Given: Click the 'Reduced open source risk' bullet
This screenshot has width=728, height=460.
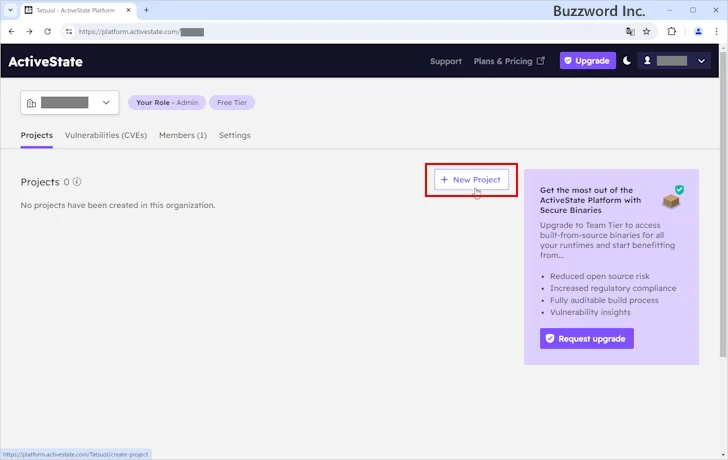Looking at the screenshot, I should tap(600, 276).
